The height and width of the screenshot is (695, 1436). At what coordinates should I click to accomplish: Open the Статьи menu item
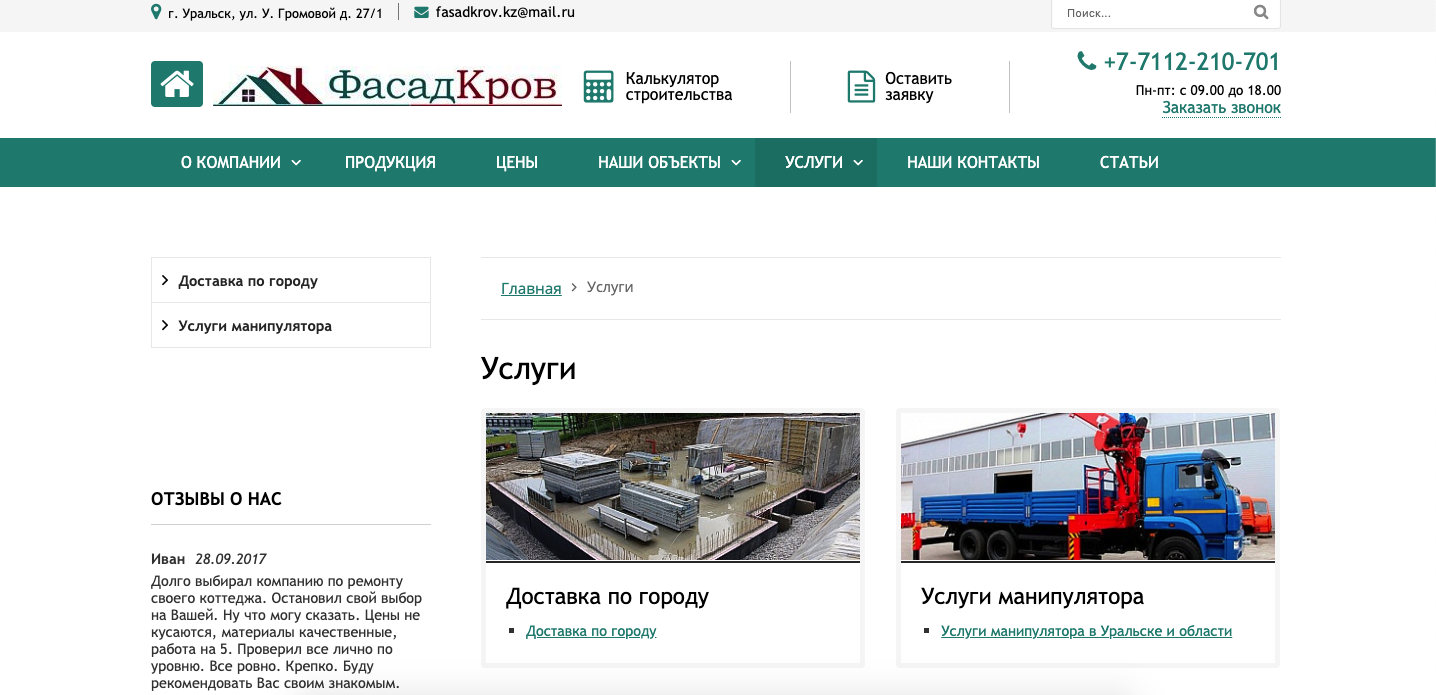[x=1129, y=163]
